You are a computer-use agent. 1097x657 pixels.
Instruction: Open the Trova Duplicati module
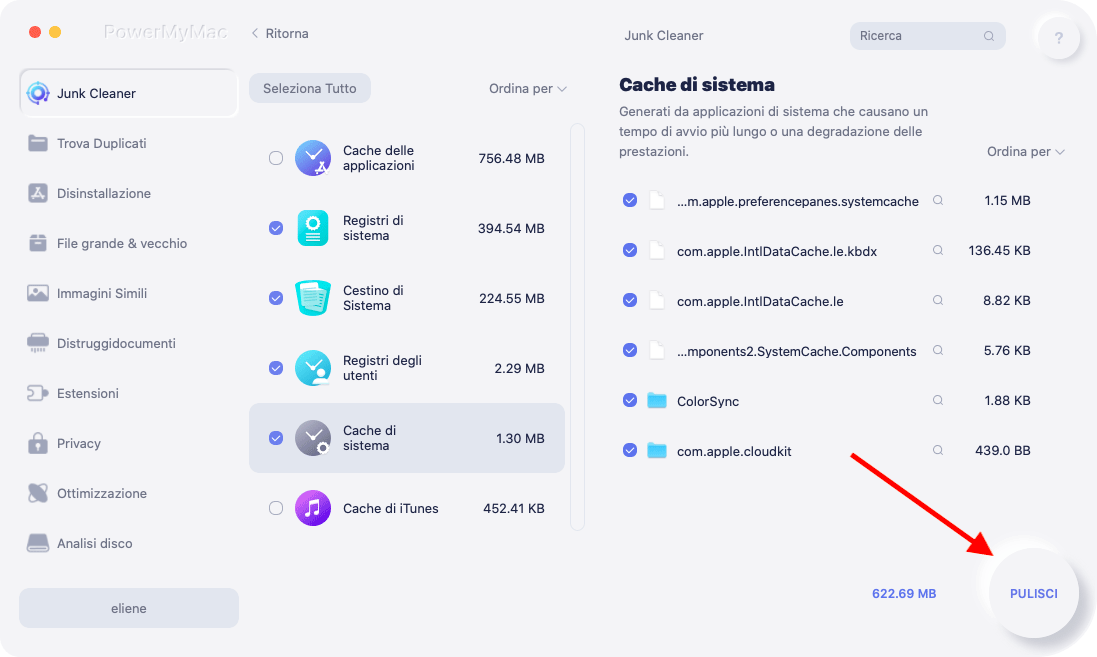coord(129,143)
